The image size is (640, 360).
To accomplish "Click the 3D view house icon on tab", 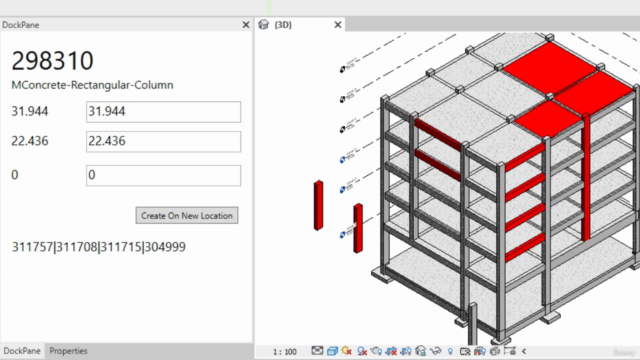I will tap(264, 25).
